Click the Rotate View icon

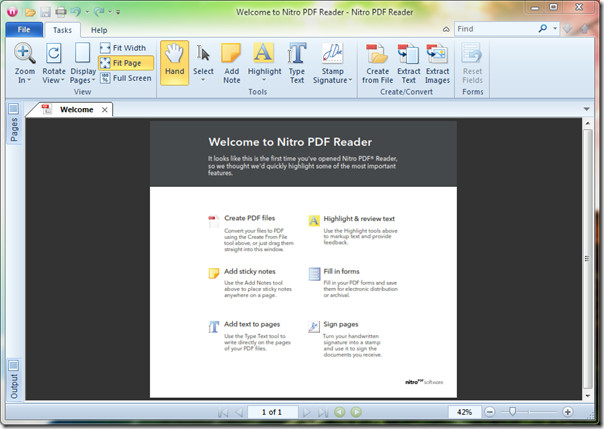(54, 54)
